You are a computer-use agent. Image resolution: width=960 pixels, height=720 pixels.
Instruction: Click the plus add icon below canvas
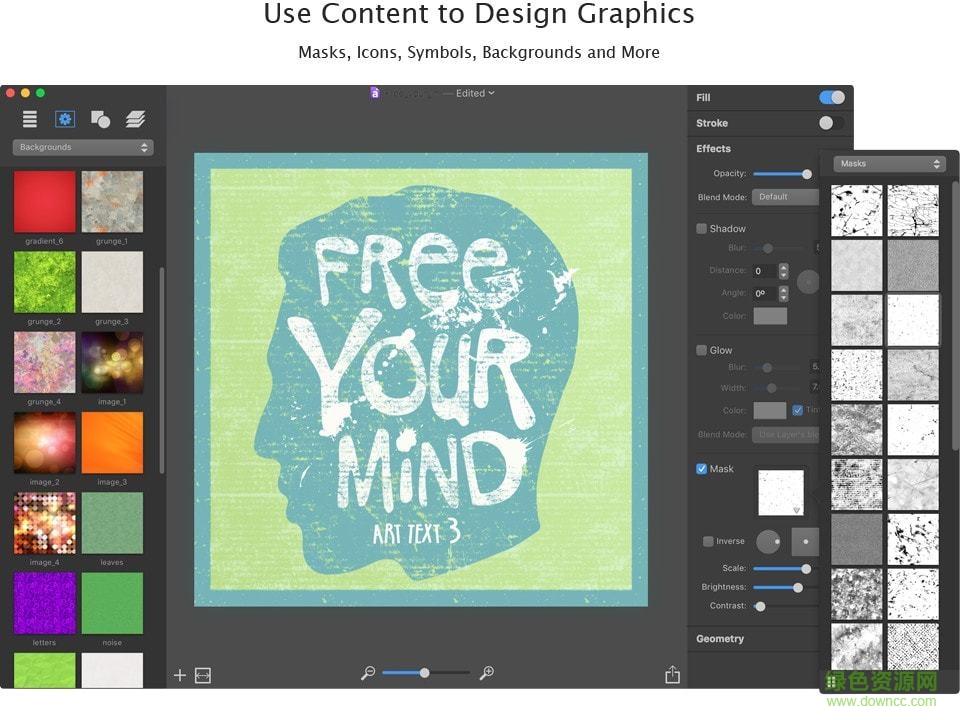180,675
